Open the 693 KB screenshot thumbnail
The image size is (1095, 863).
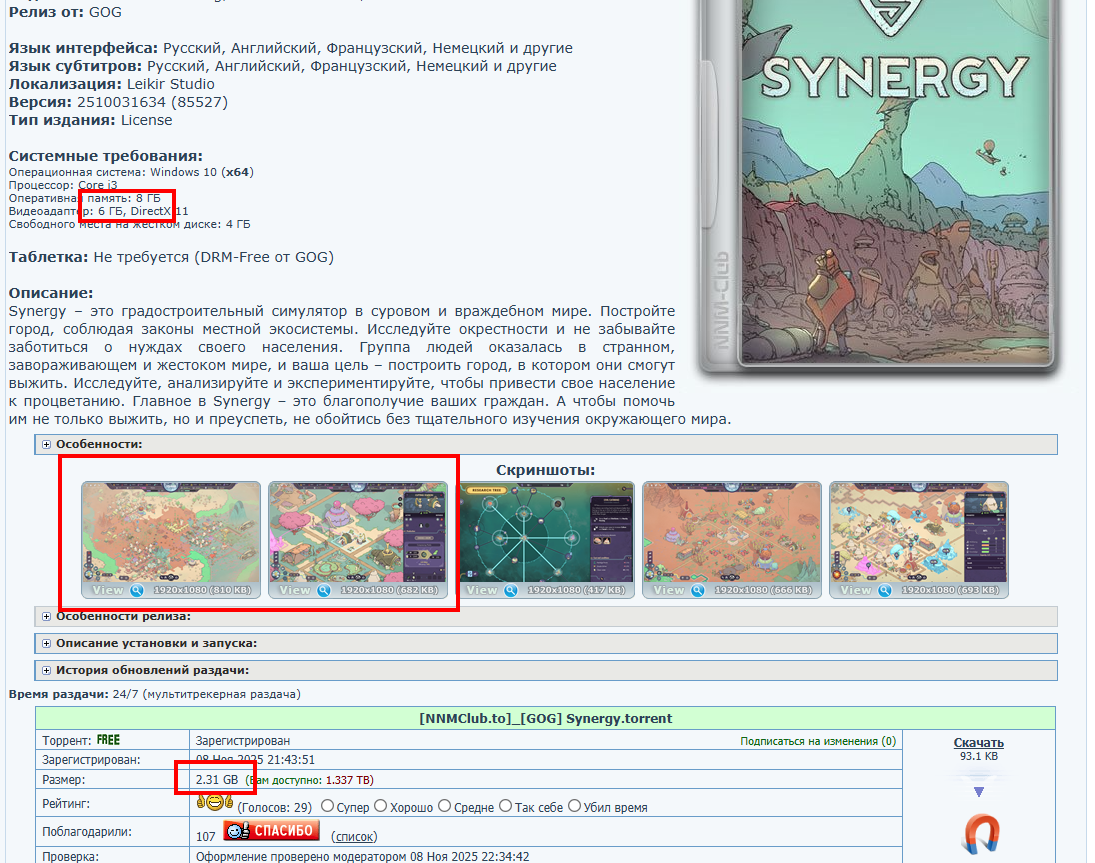click(919, 540)
